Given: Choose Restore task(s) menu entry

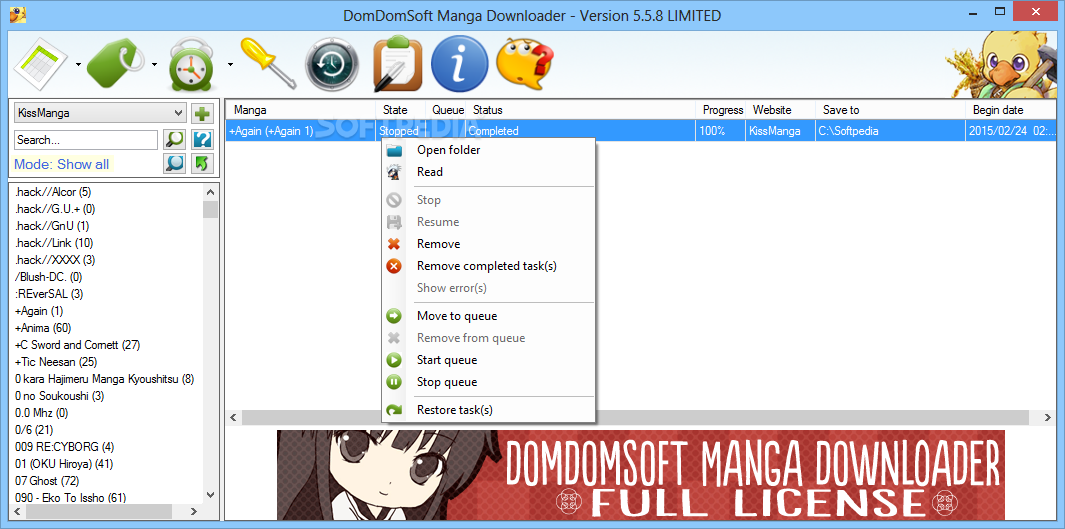Looking at the screenshot, I should point(488,410).
